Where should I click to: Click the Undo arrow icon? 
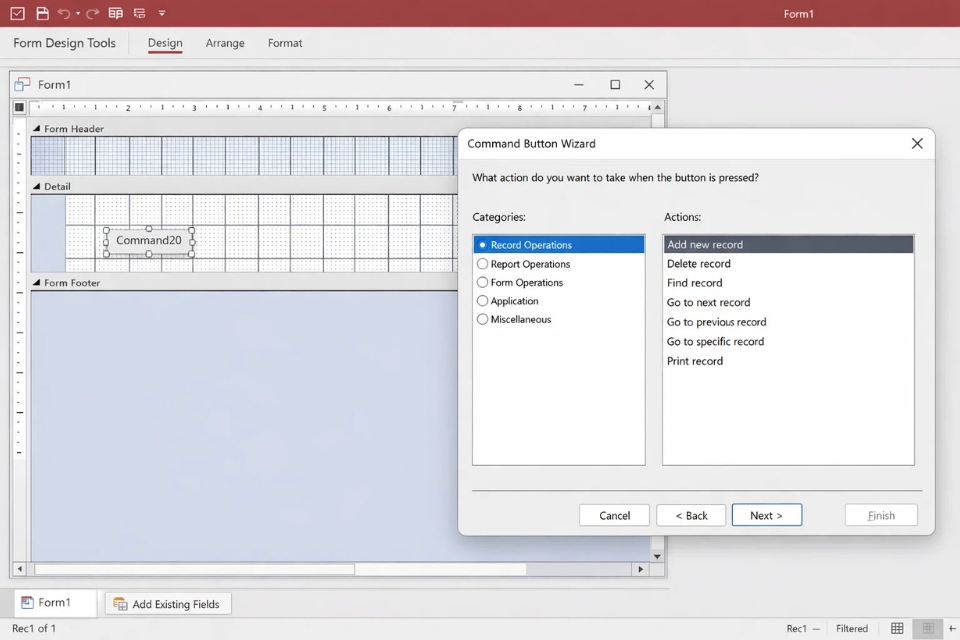tap(64, 14)
